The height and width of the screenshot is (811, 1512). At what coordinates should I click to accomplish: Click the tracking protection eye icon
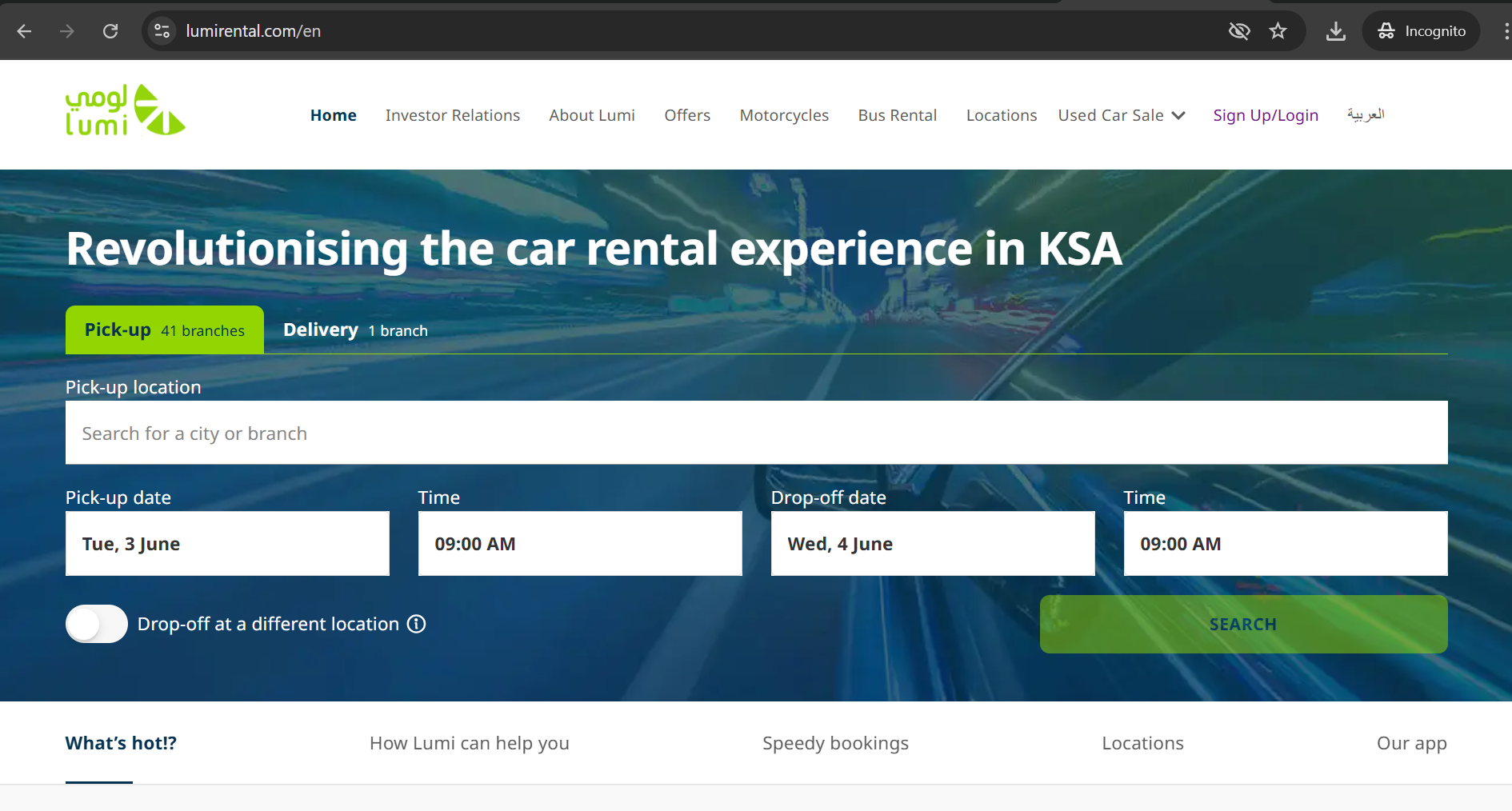[1238, 31]
